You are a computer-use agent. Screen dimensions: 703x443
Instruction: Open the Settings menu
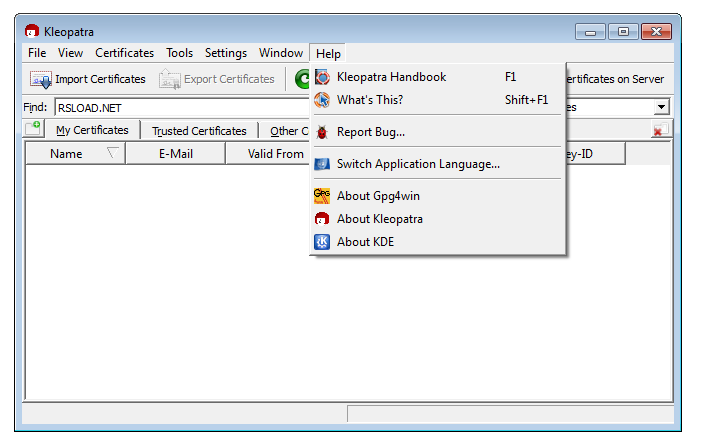(x=226, y=53)
